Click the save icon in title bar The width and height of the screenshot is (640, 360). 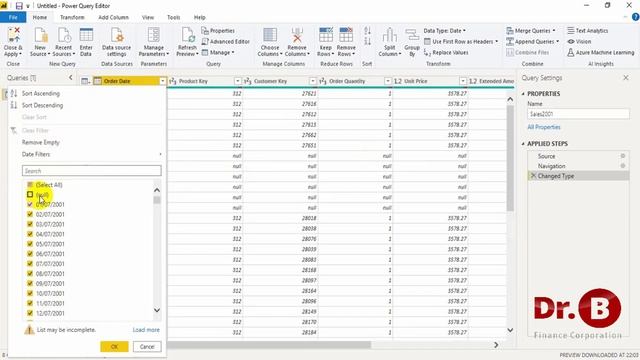tap(19, 6)
